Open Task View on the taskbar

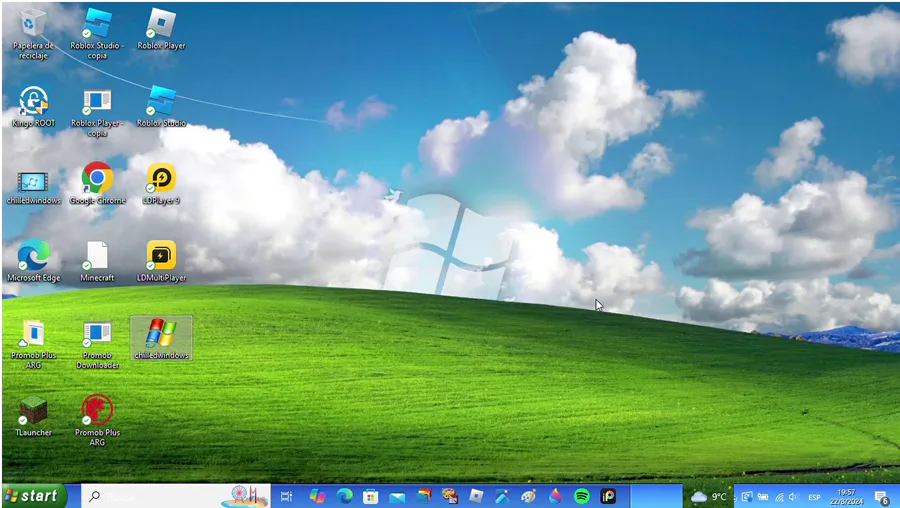(x=286, y=497)
